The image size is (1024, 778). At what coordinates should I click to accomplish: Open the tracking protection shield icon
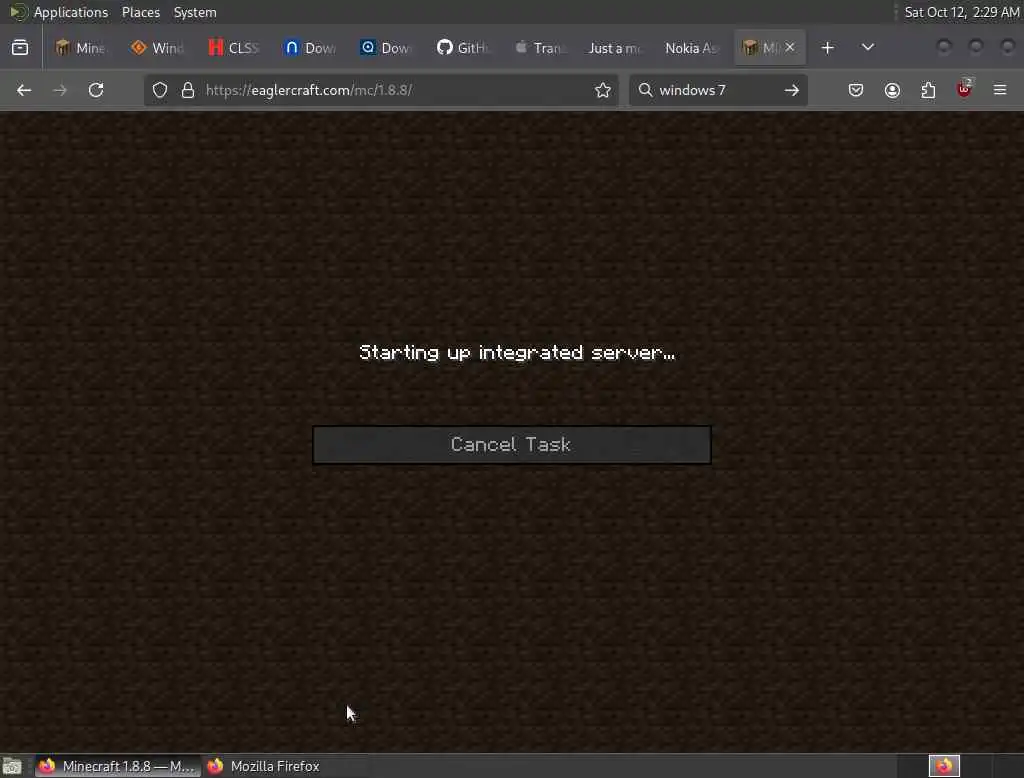160,90
